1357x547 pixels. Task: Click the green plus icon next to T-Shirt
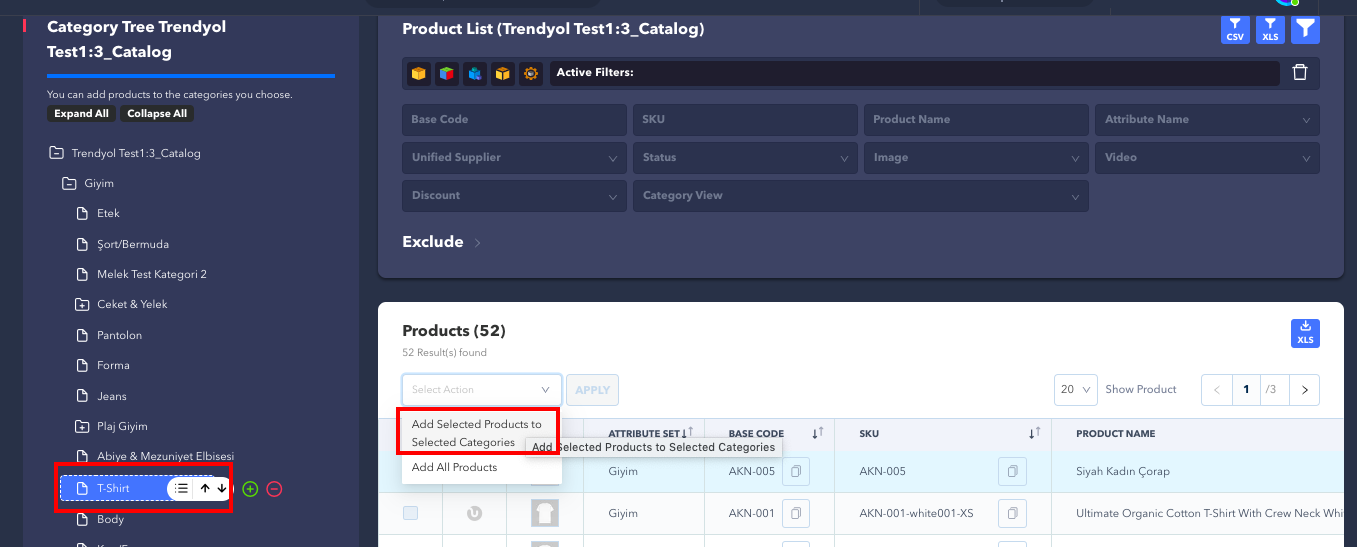coord(250,489)
